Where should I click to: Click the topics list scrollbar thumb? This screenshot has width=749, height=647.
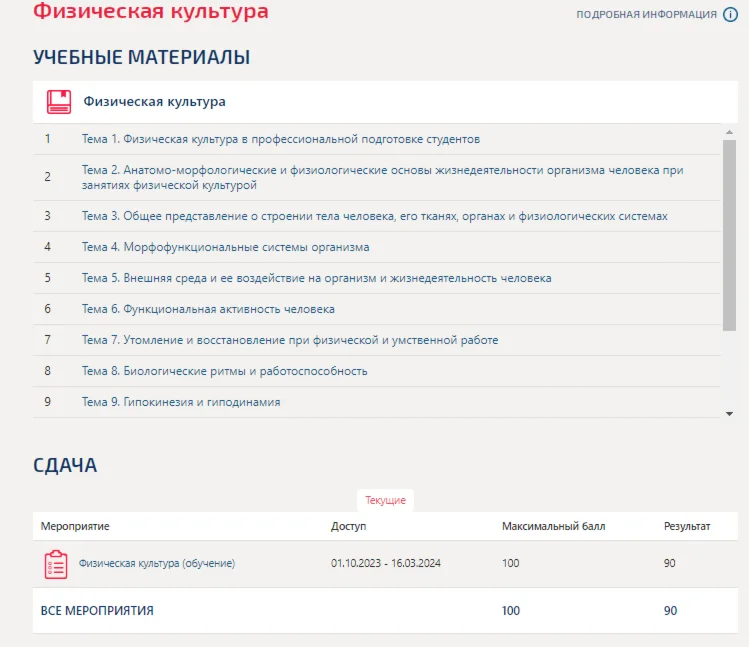pyautogui.click(x=729, y=235)
